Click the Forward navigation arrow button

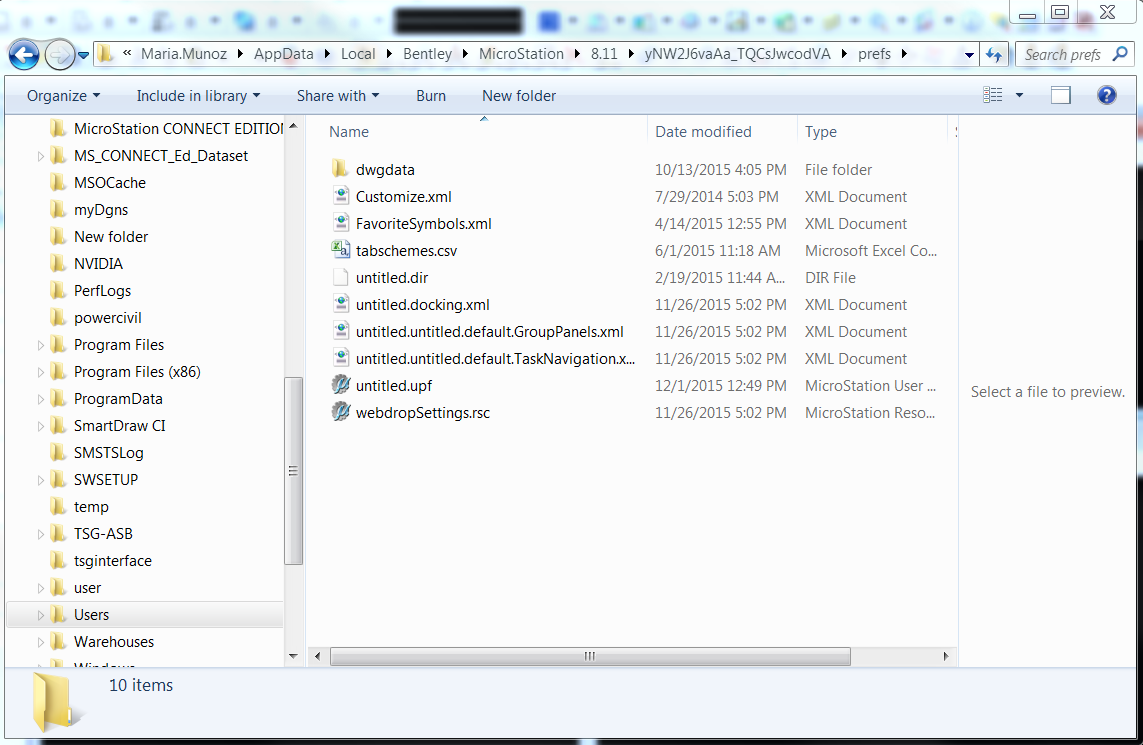[x=59, y=55]
